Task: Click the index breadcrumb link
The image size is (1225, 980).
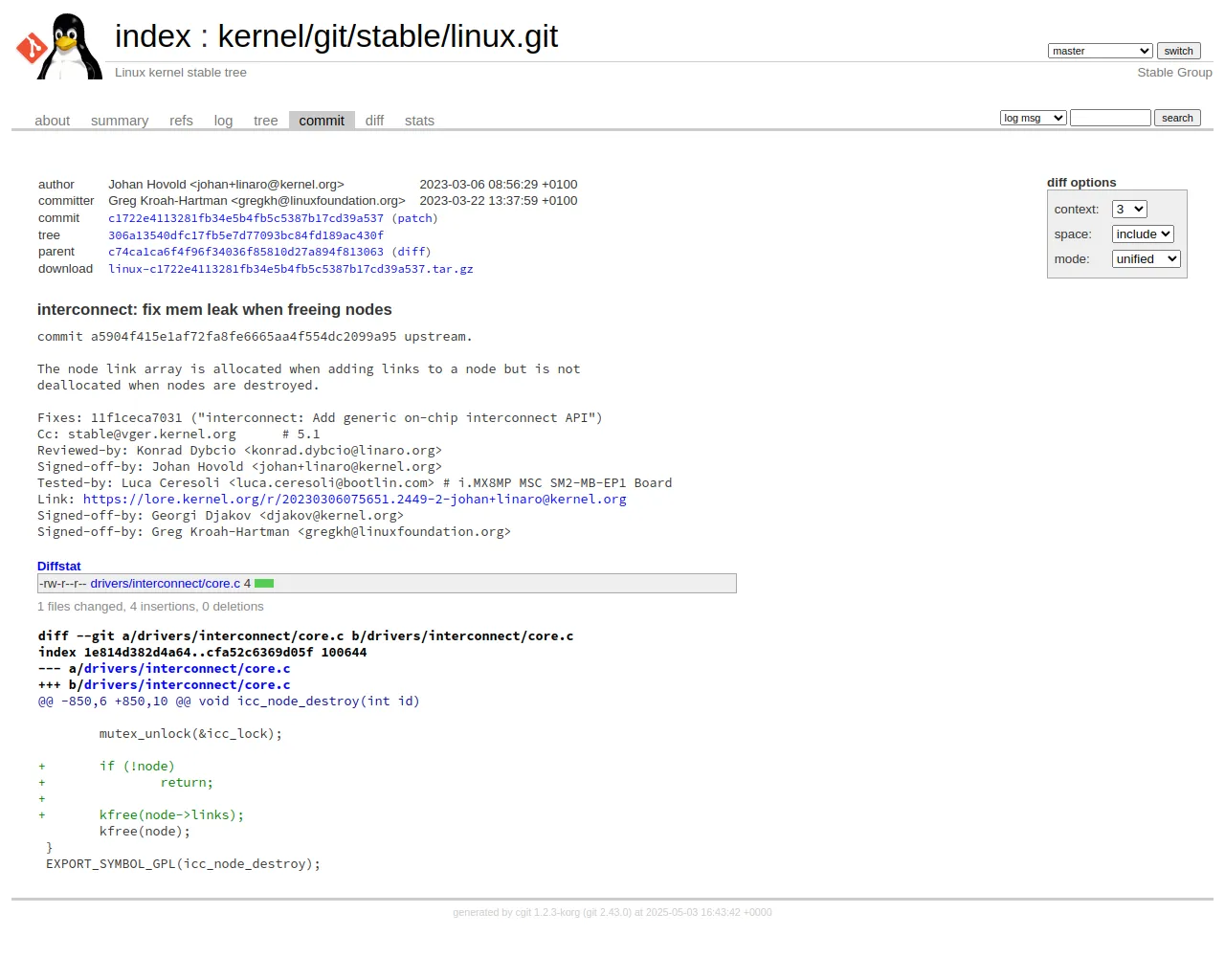Action: tap(153, 36)
